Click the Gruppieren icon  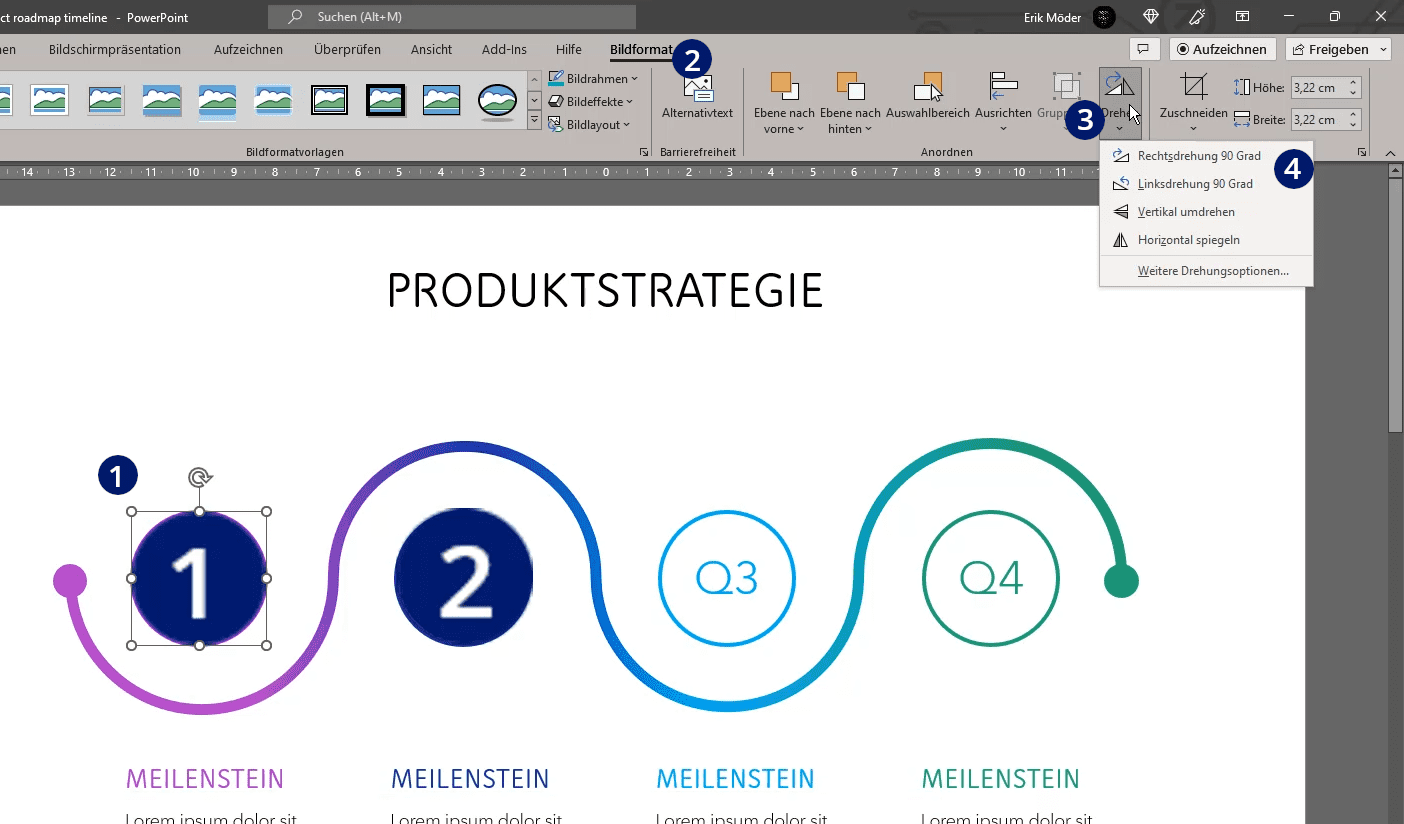click(x=1066, y=87)
